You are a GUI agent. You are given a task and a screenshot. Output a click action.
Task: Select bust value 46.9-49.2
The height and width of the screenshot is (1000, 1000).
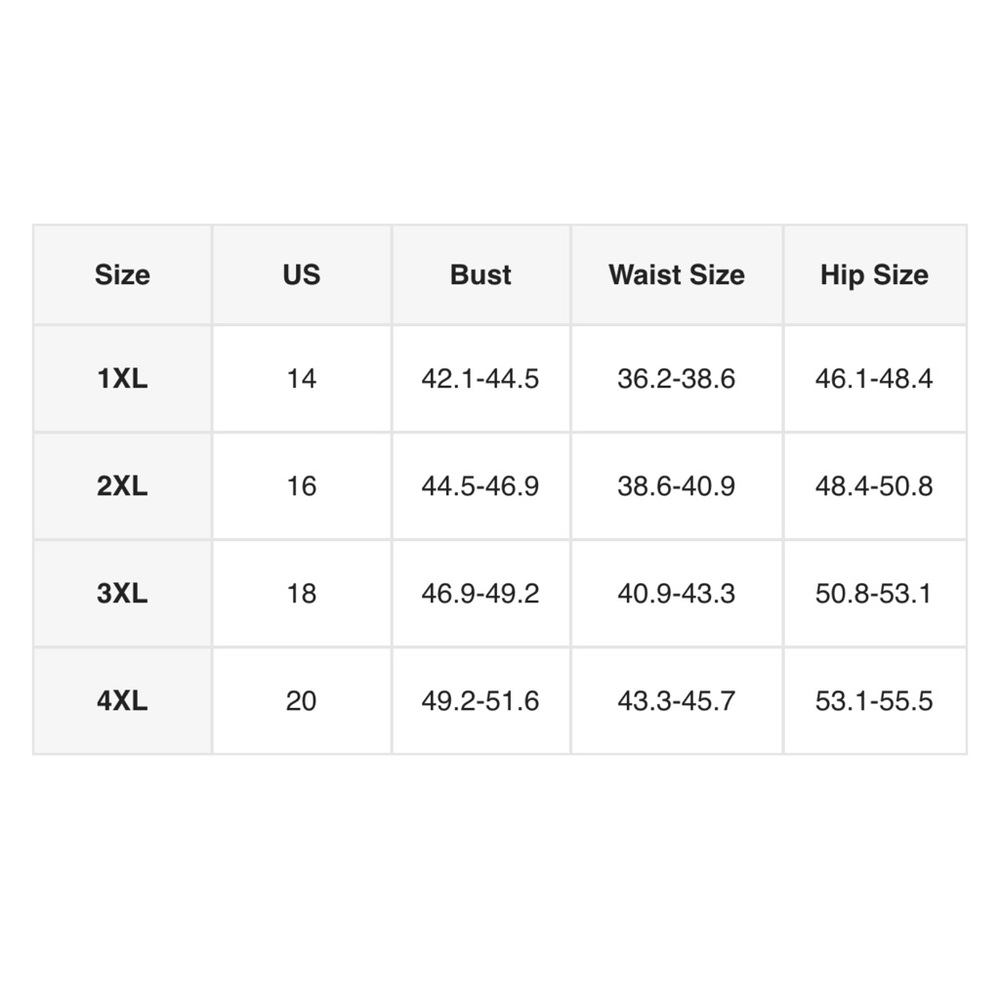point(481,594)
